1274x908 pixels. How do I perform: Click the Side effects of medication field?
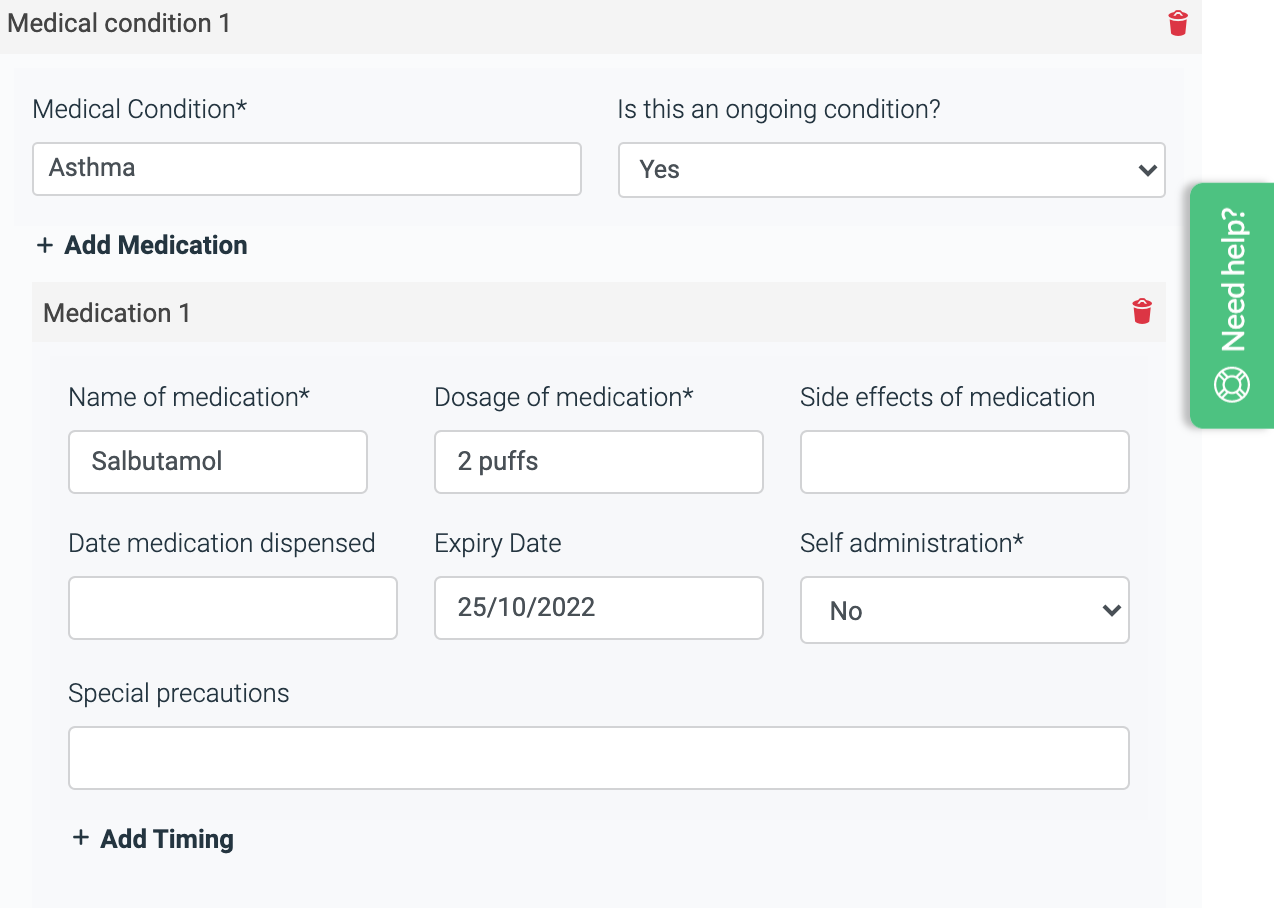964,462
